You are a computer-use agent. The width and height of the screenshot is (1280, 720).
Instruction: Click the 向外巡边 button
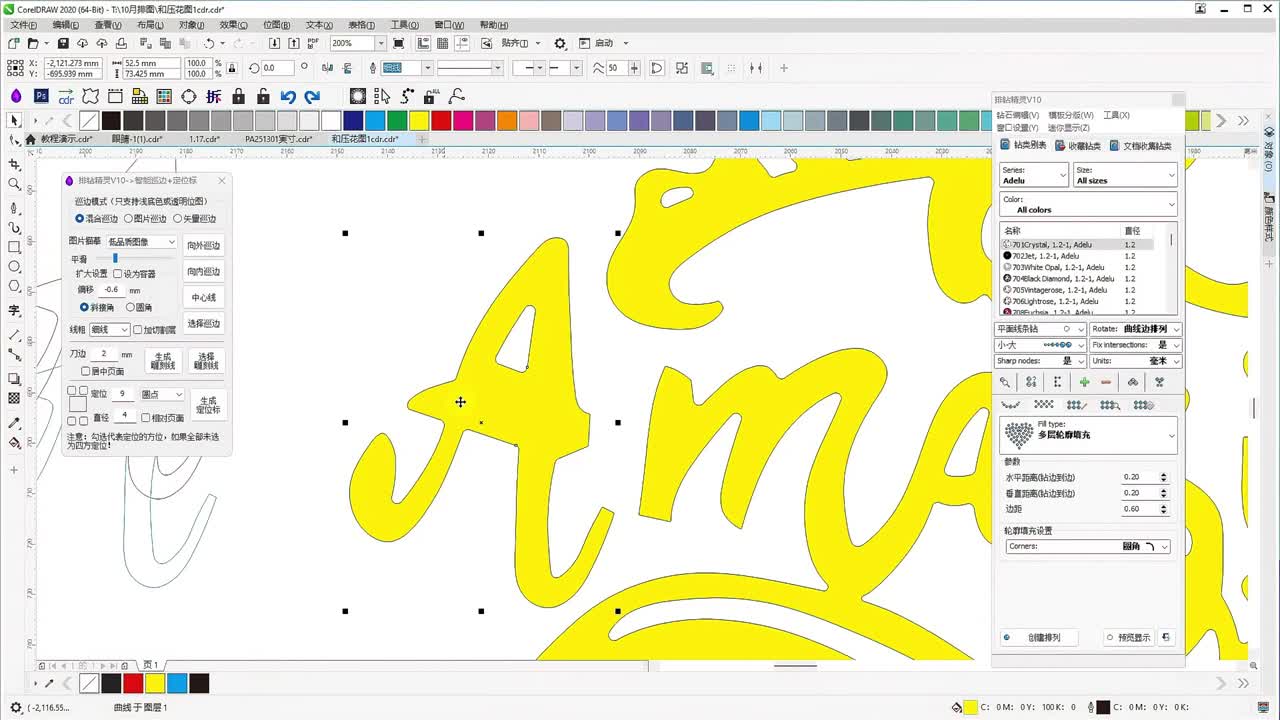[203, 246]
